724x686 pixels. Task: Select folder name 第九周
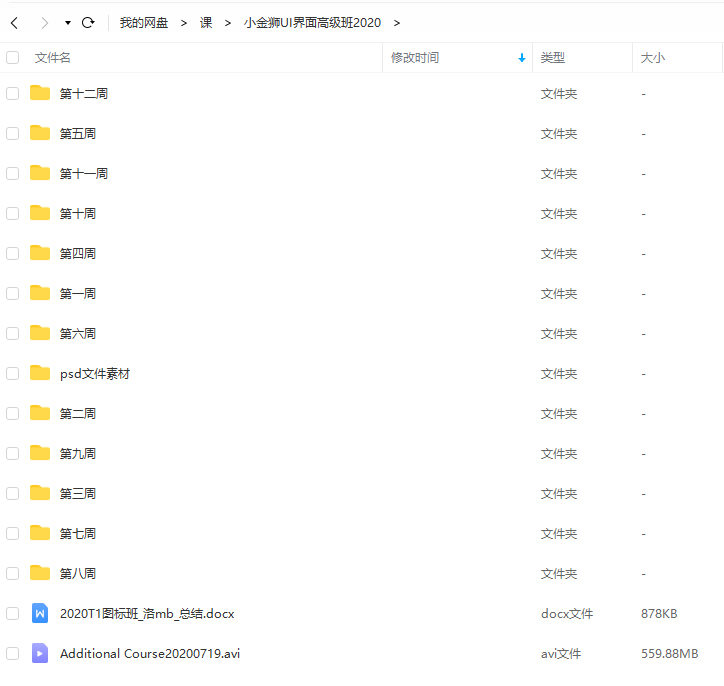pyautogui.click(x=78, y=454)
